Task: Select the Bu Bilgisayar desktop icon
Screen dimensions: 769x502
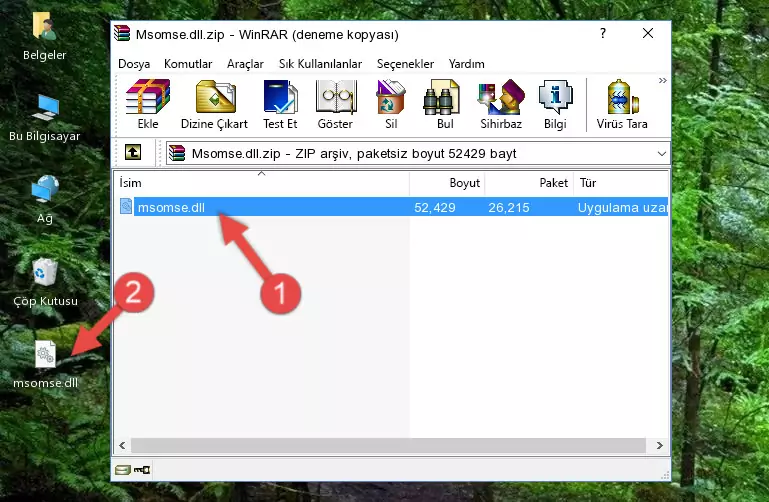Action: pos(45,118)
